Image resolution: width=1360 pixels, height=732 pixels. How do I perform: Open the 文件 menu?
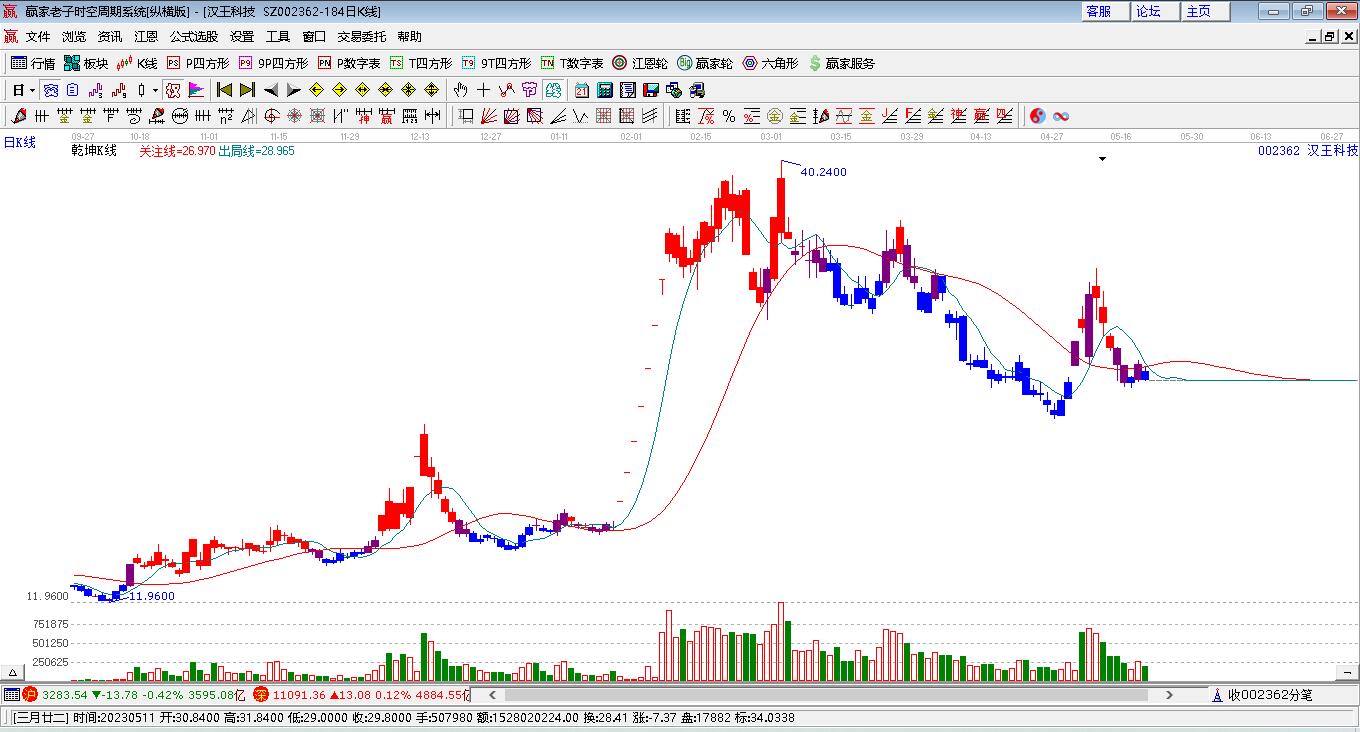(x=38, y=37)
